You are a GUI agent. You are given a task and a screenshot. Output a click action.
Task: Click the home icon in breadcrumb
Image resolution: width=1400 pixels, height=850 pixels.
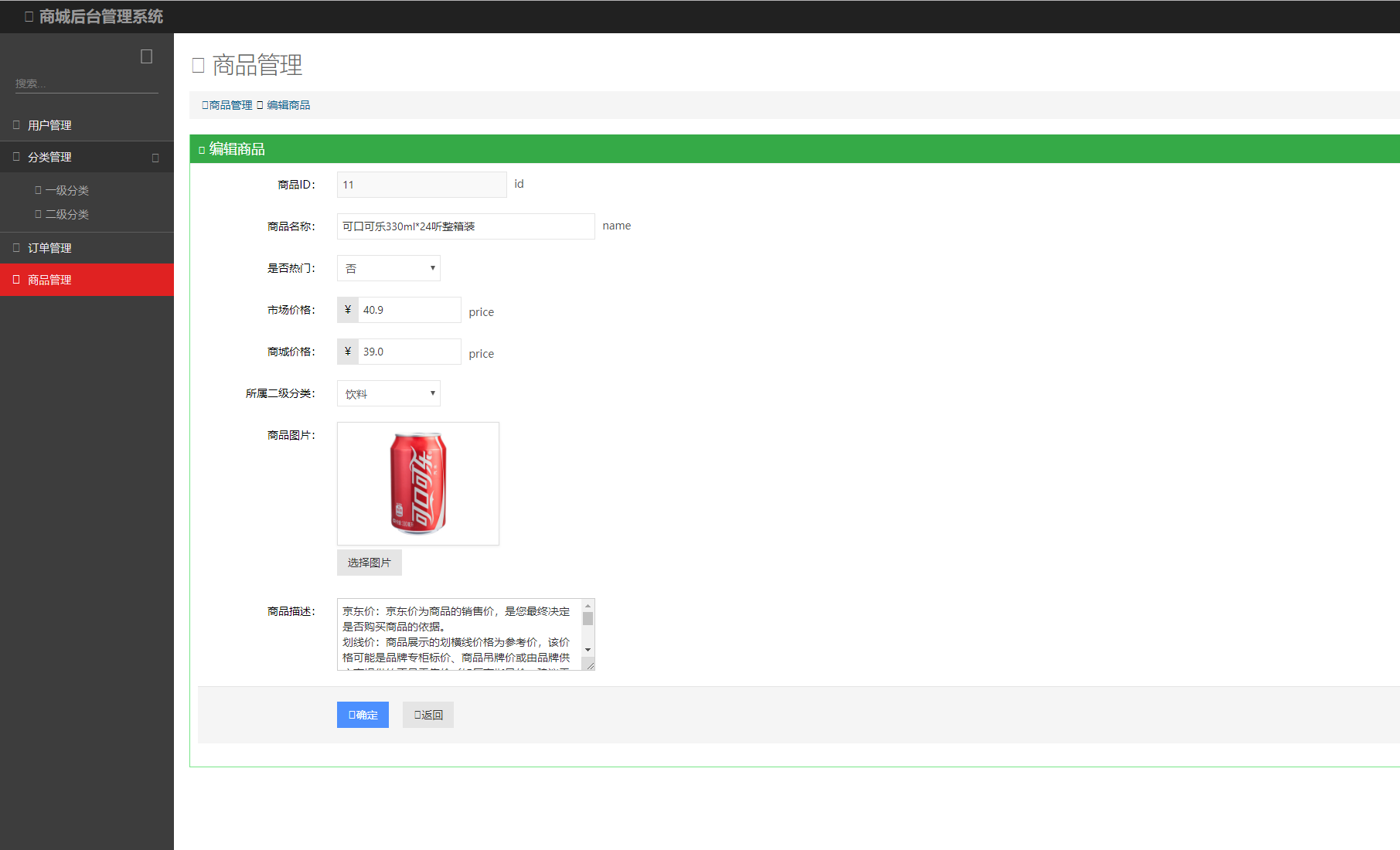point(205,105)
